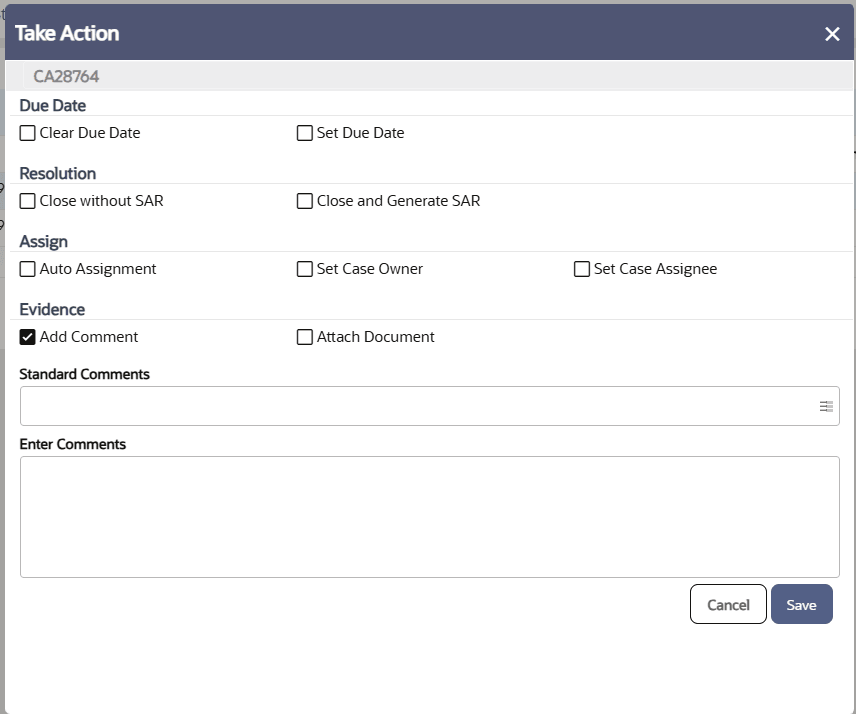Click the Resolution section heading
This screenshot has width=856, height=714.
point(58,173)
